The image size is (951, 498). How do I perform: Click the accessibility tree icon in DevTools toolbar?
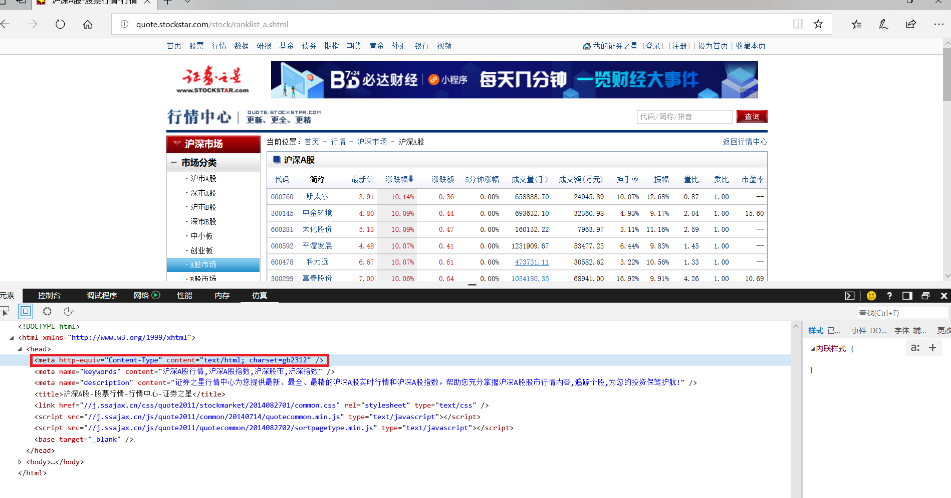68,311
